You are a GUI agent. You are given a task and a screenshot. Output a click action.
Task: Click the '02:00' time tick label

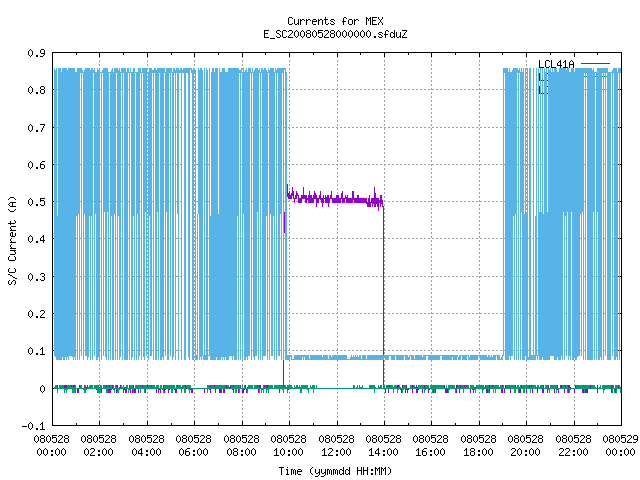[x=98, y=453]
